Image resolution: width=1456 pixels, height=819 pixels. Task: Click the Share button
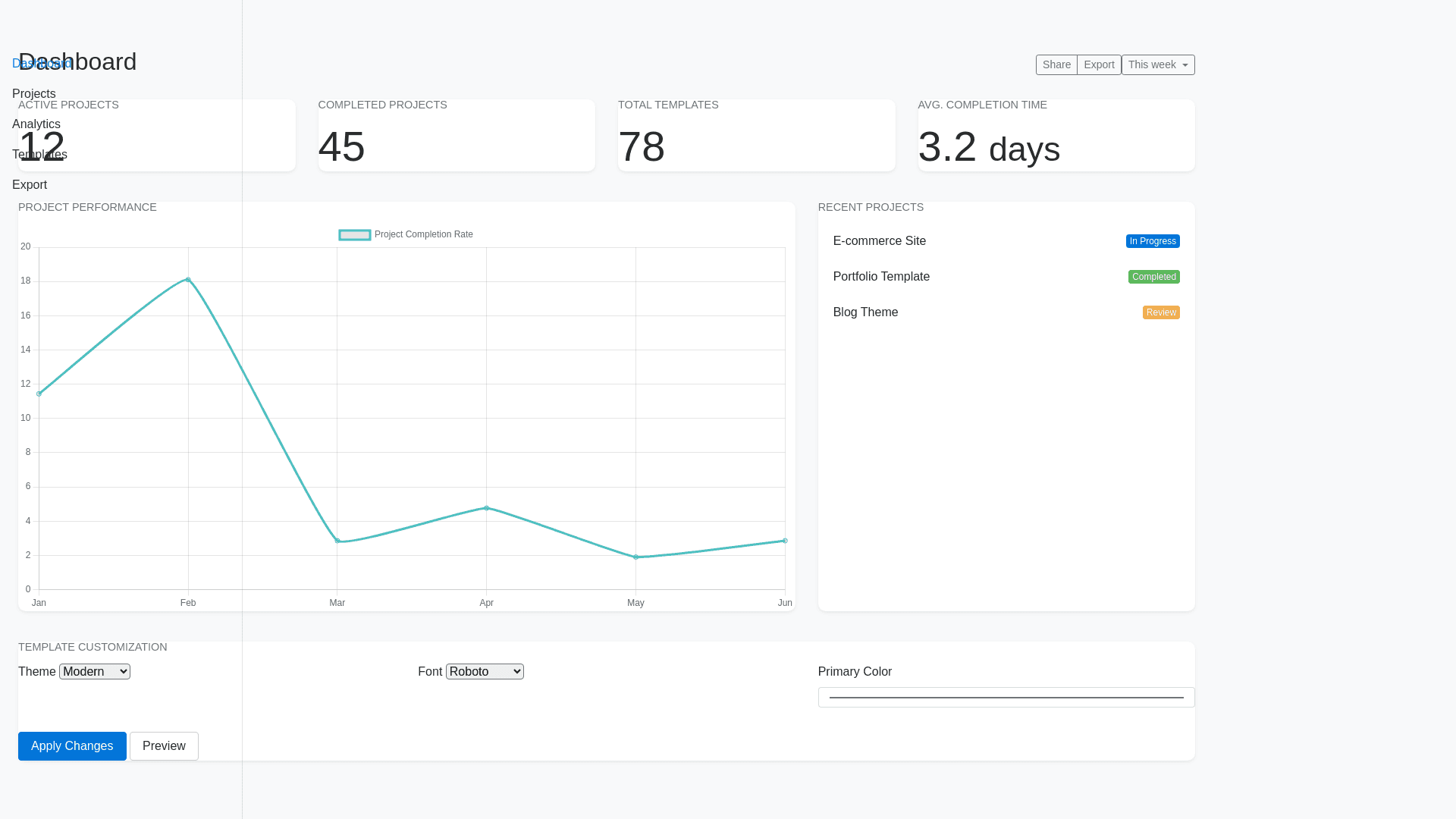point(1056,65)
